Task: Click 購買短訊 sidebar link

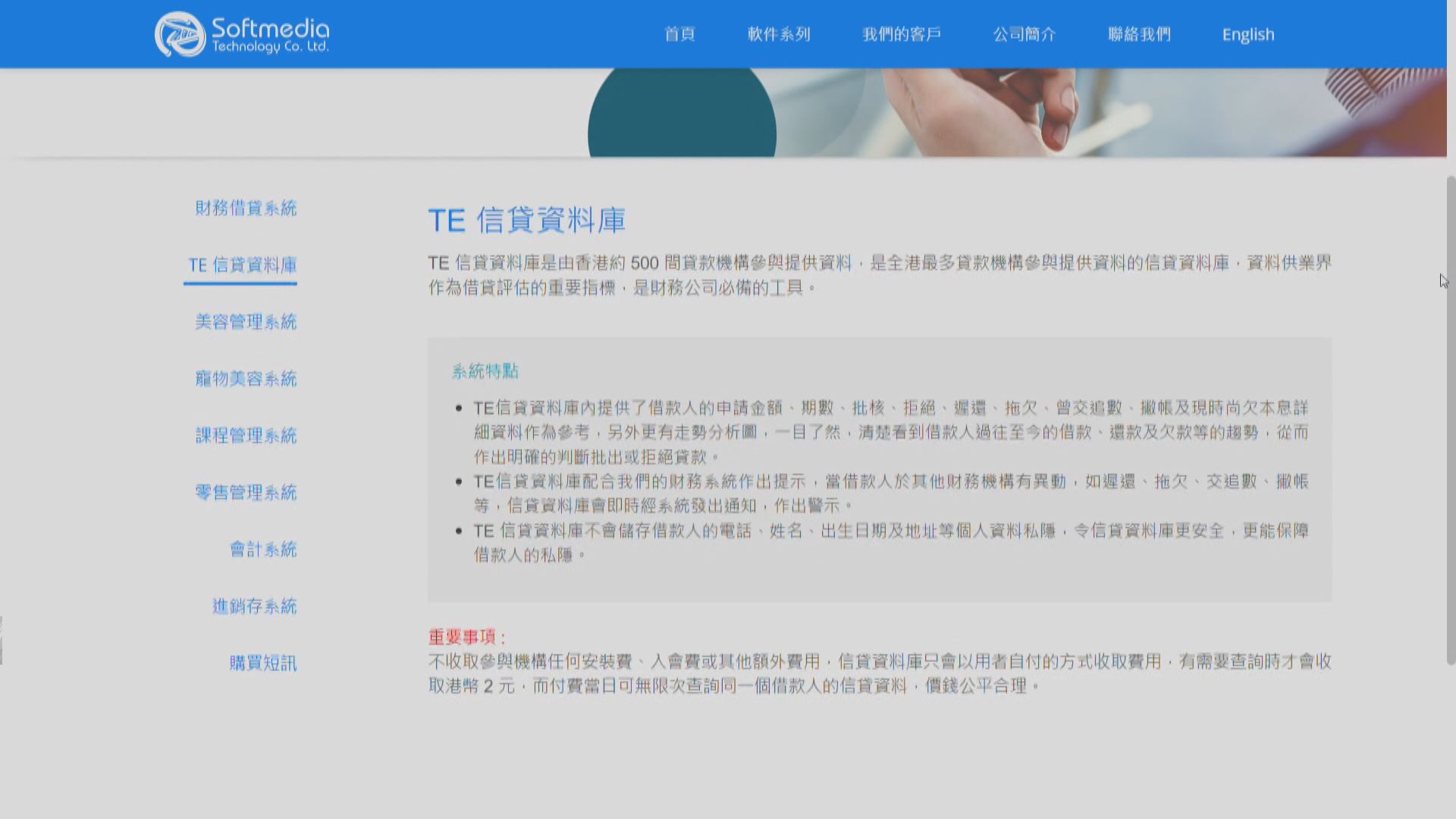Action: [x=263, y=663]
